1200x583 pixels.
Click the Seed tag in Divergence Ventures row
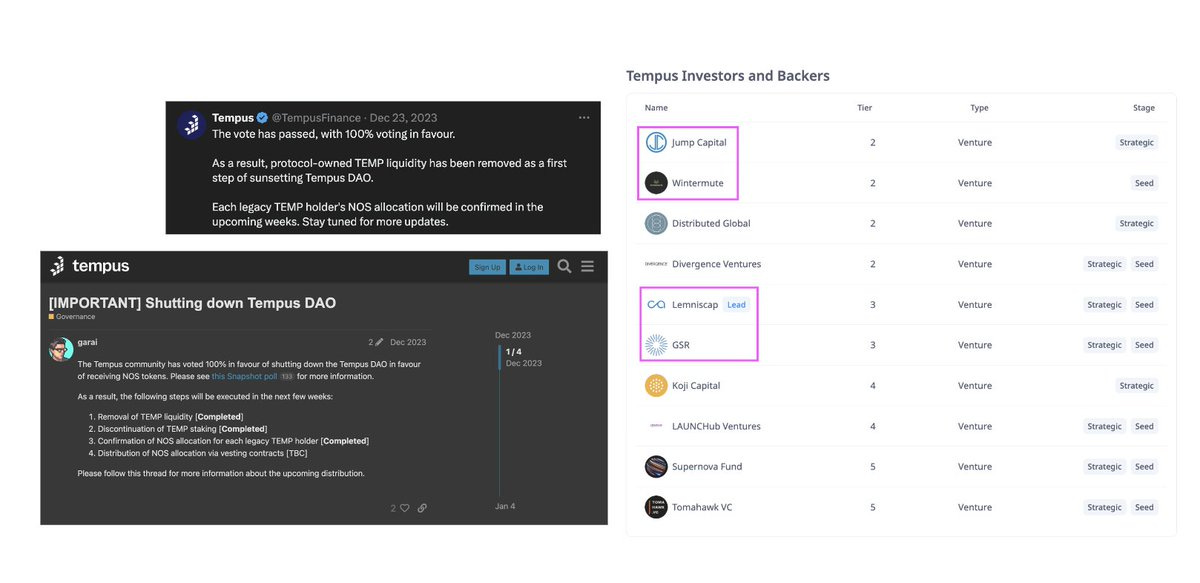tap(1144, 264)
